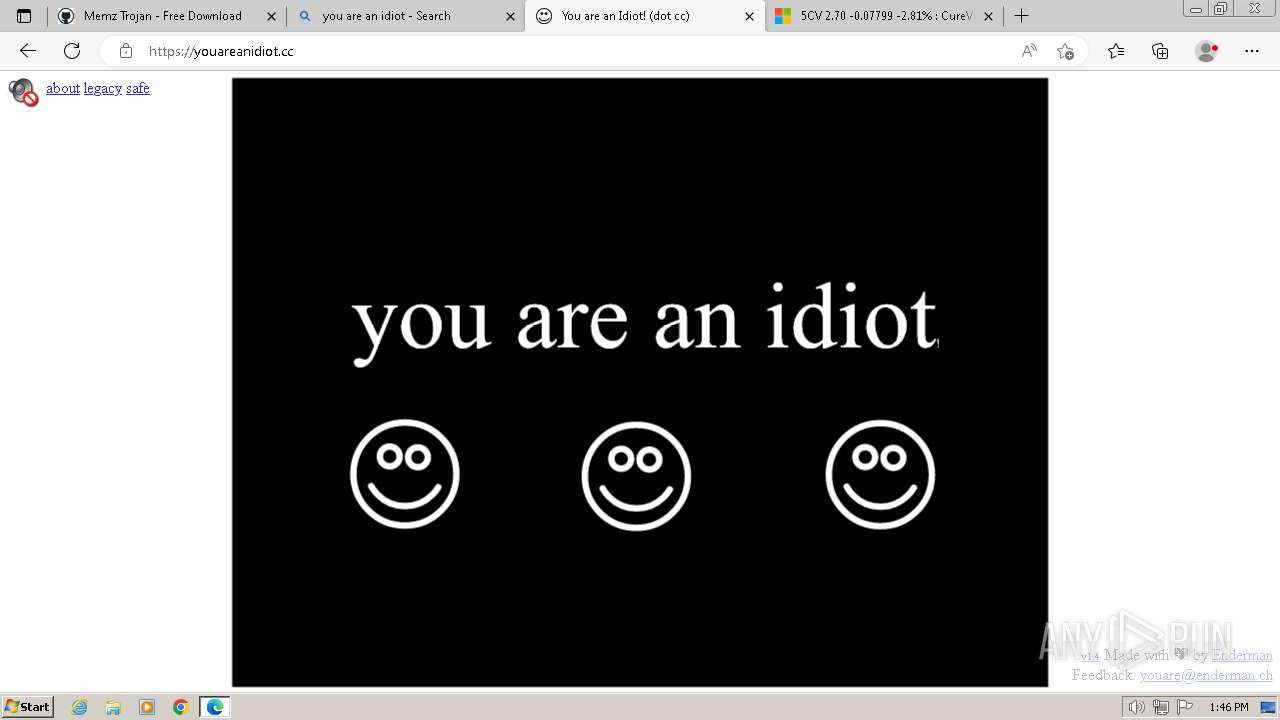Open a new browser tab
This screenshot has height=720, width=1280.
(x=1021, y=16)
